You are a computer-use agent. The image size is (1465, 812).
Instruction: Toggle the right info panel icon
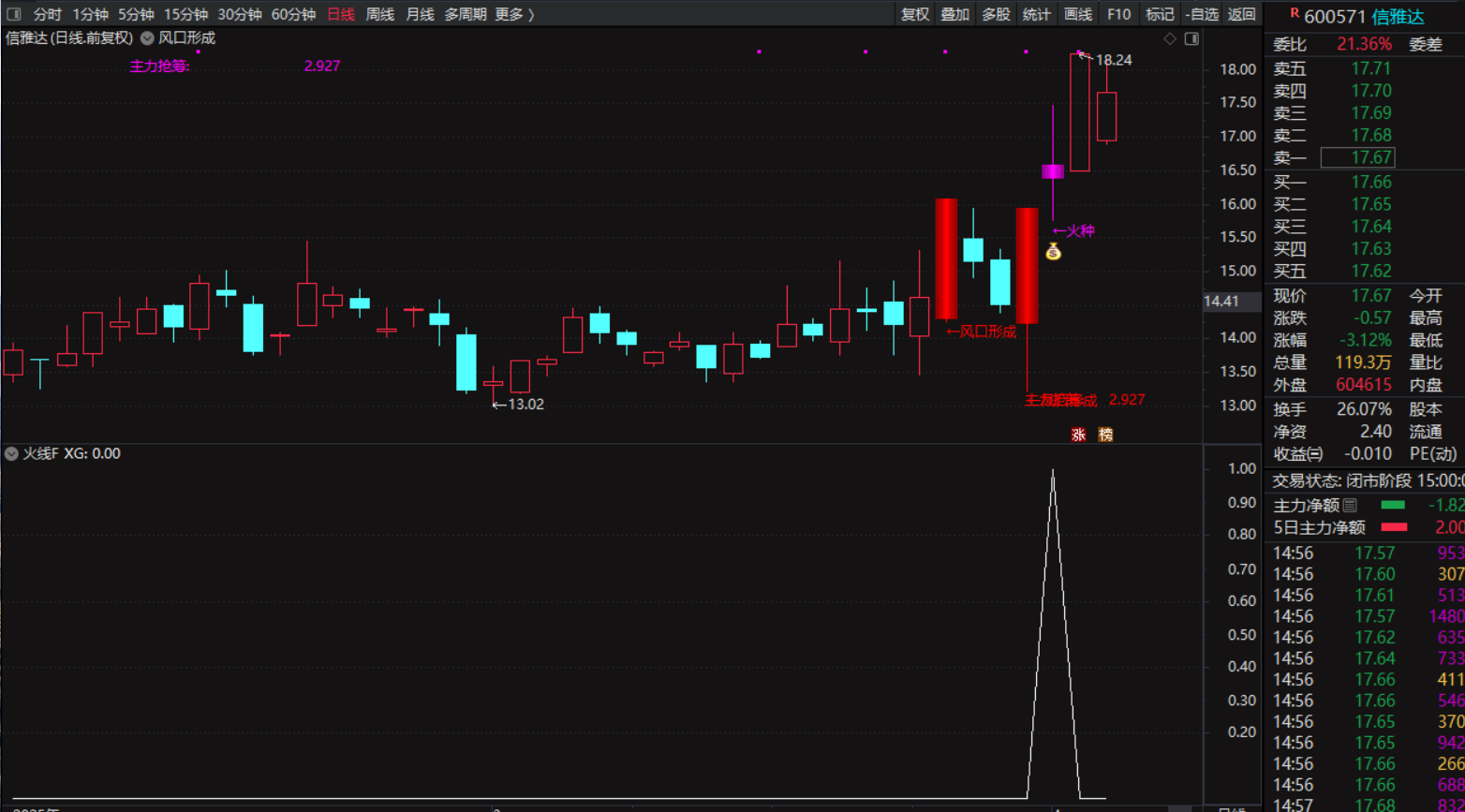pos(1191,38)
